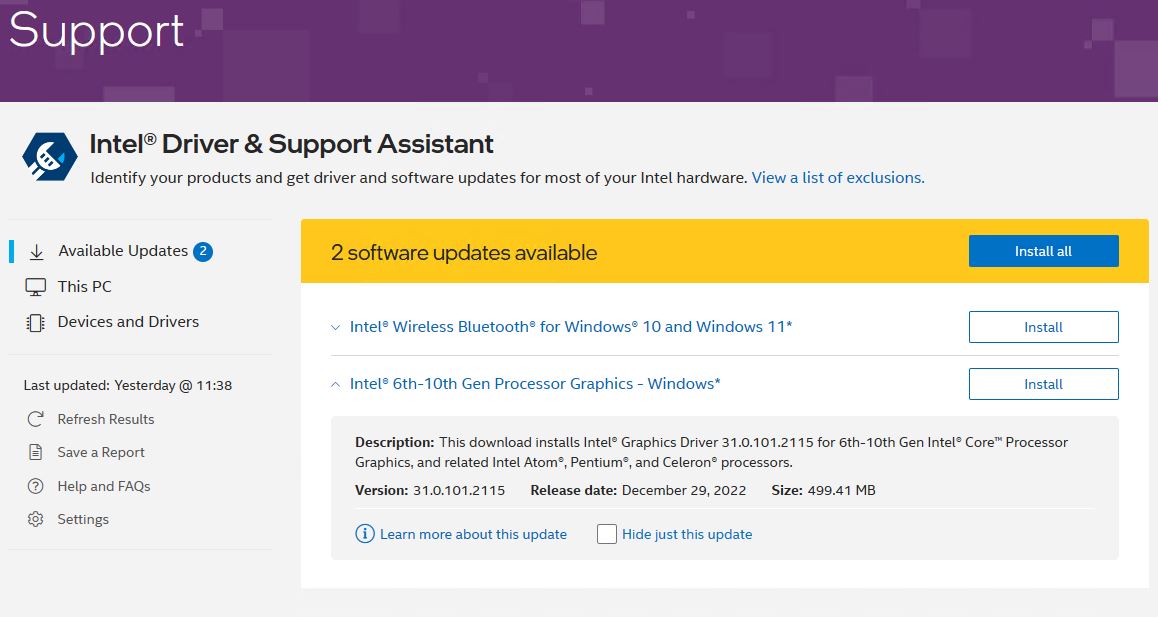Click the updates count badge showing 2
Screen dimensions: 1158x617
[203, 251]
